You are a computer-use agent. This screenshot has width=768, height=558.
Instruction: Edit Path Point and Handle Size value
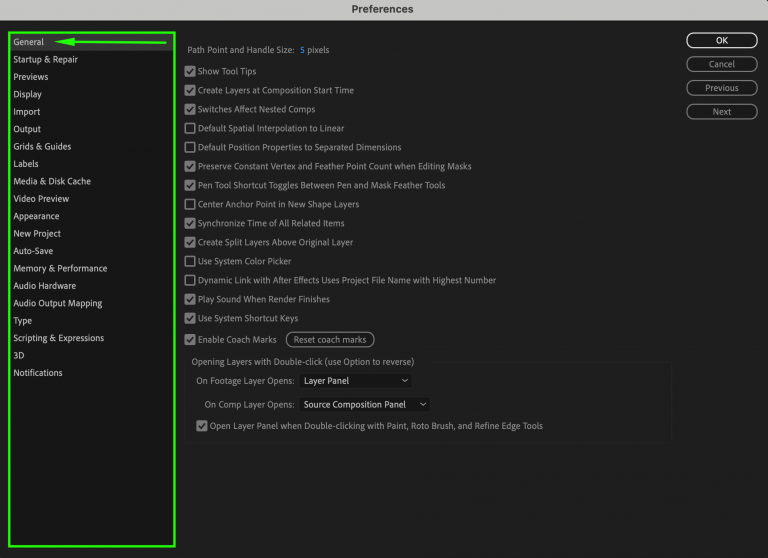click(x=303, y=50)
